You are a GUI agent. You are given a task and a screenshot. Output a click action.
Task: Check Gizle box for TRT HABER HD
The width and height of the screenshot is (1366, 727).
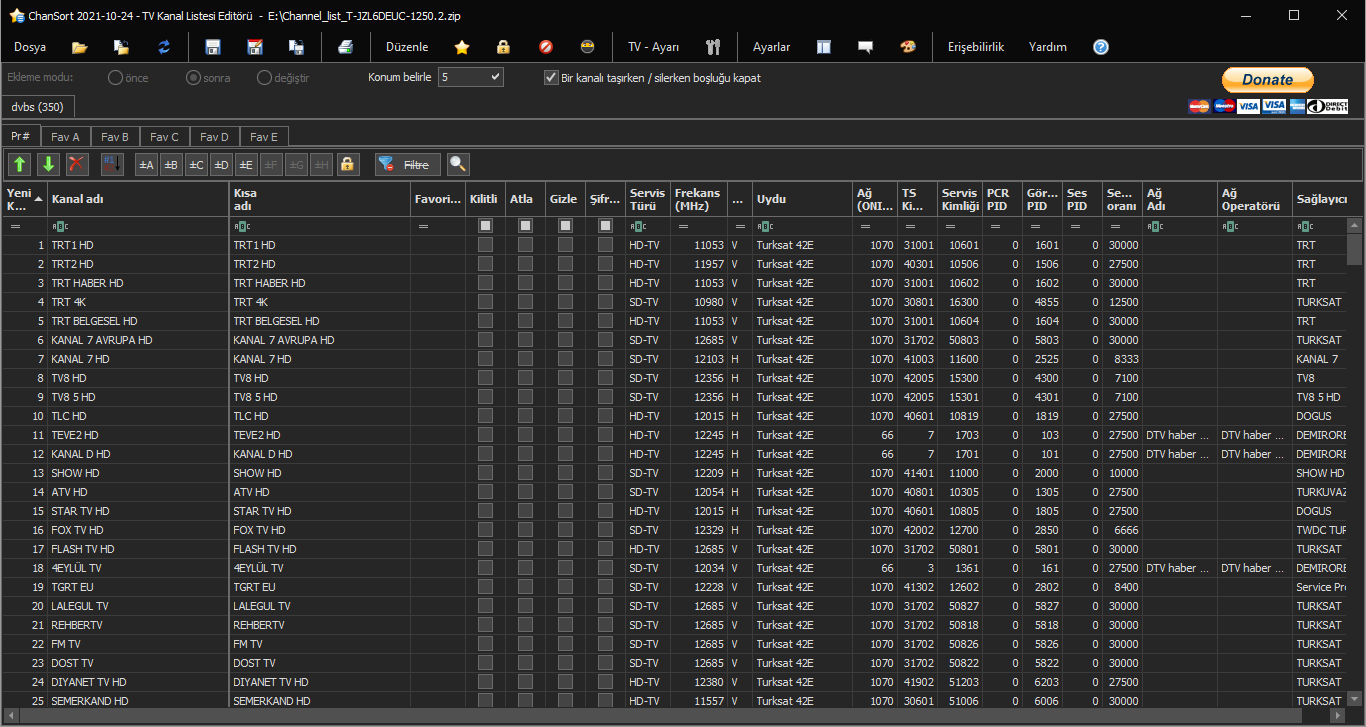click(565, 283)
